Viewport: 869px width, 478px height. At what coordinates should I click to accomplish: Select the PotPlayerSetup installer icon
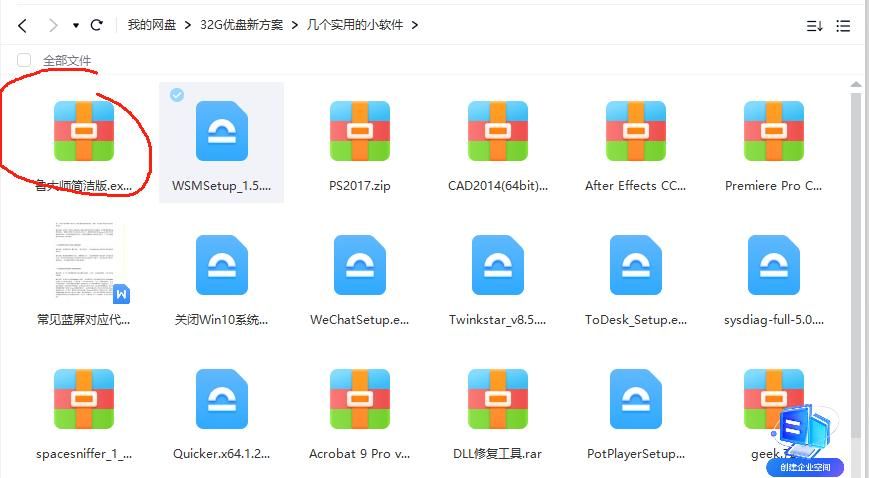click(x=635, y=399)
